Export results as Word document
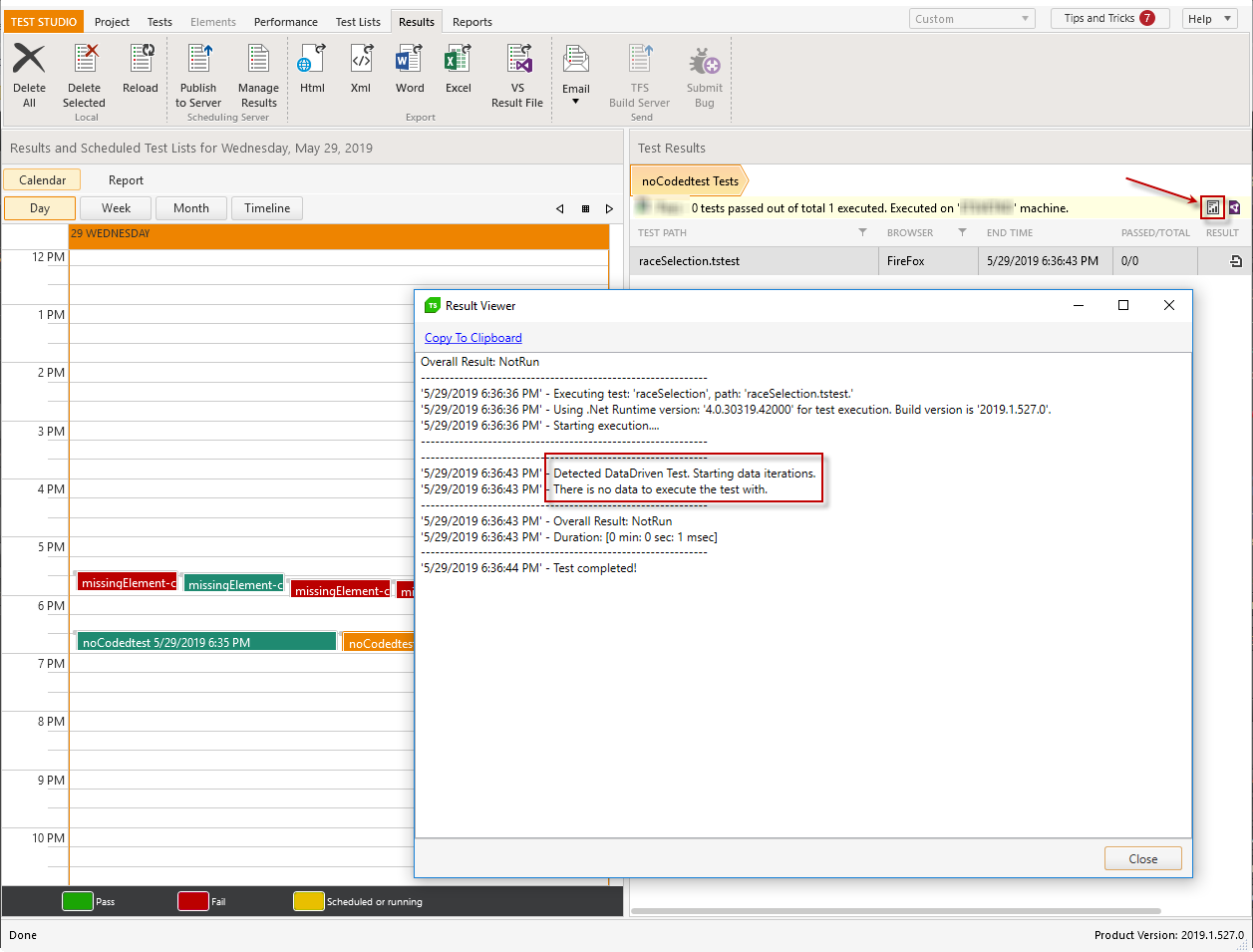The height and width of the screenshot is (952, 1253). pyautogui.click(x=409, y=60)
